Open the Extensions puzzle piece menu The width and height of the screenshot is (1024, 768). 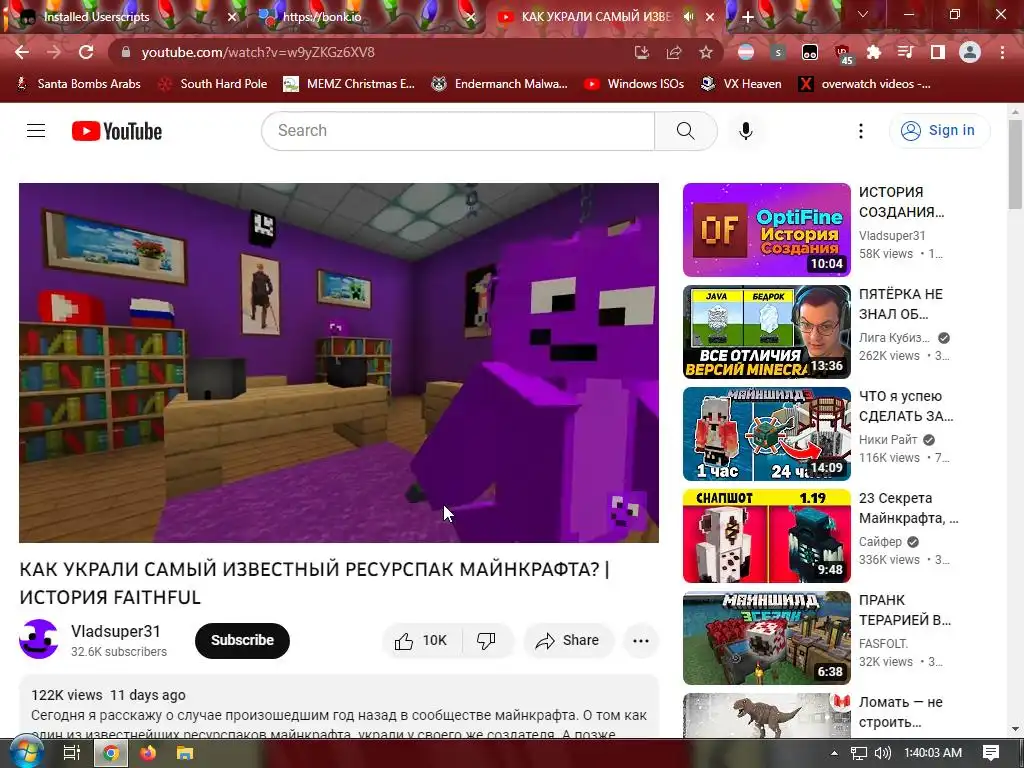(874, 52)
